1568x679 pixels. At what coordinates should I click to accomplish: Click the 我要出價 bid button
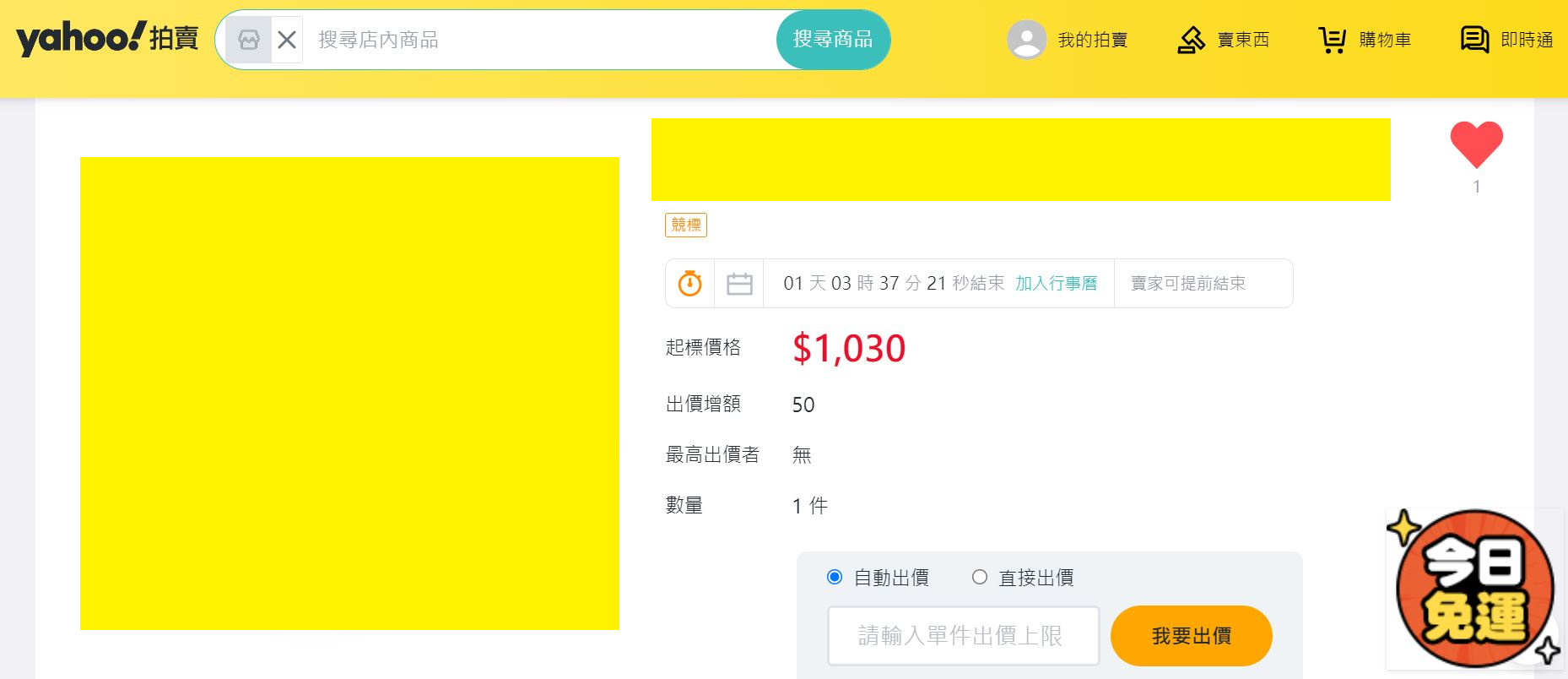coord(1192,636)
